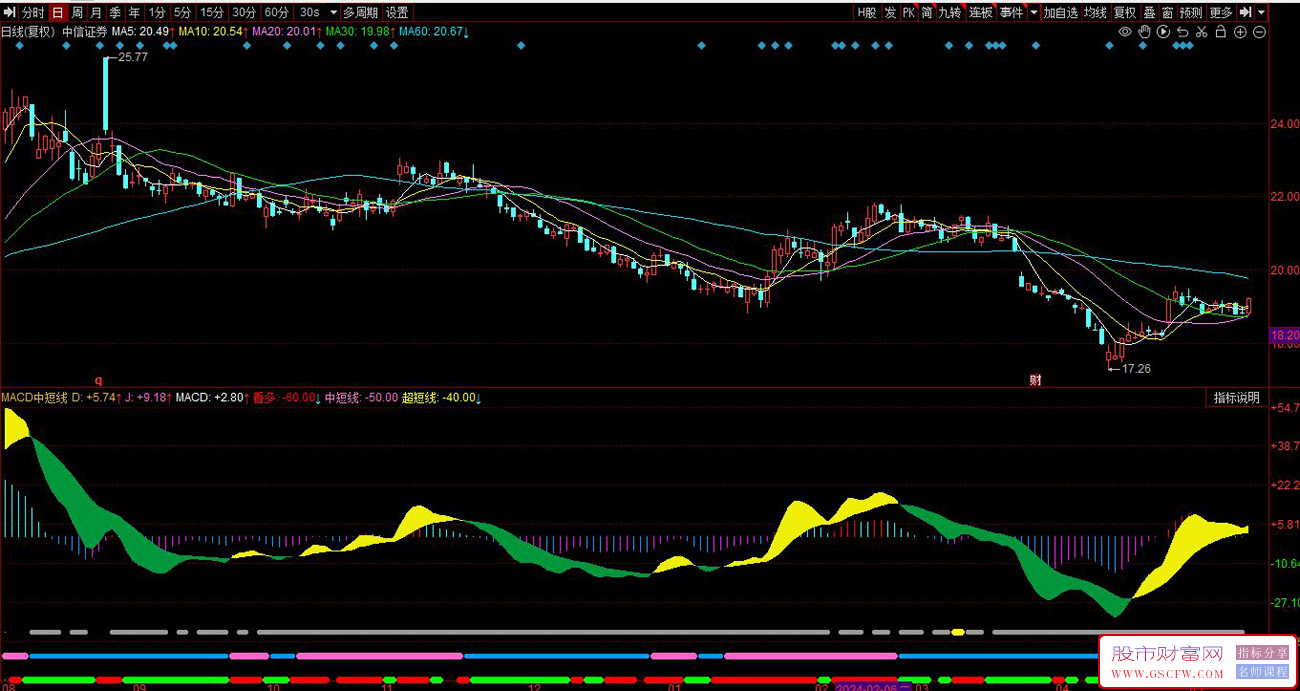Click the 中短线: -50.00 value

tap(361, 398)
